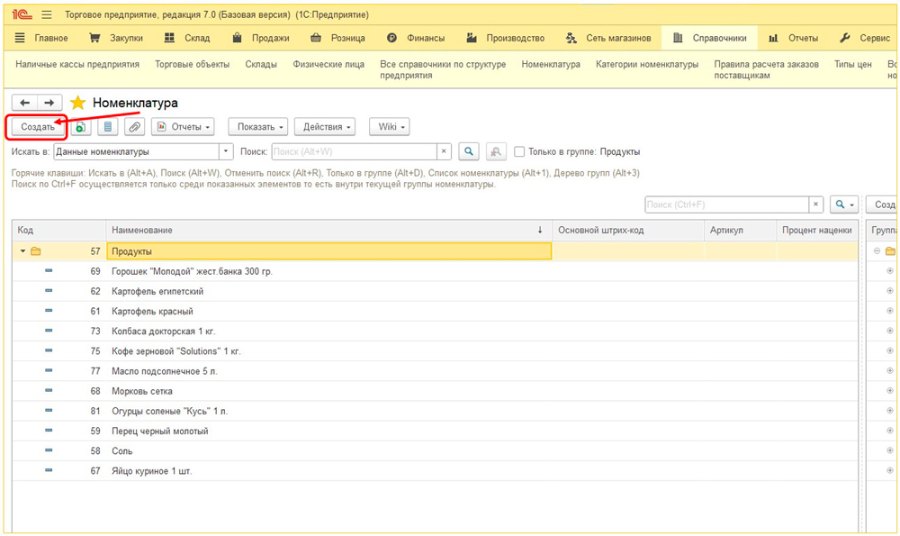Image resolution: width=900 pixels, height=536 pixels.
Task: Click the yellow favorites star next to Номенклатура
Action: click(x=77, y=103)
